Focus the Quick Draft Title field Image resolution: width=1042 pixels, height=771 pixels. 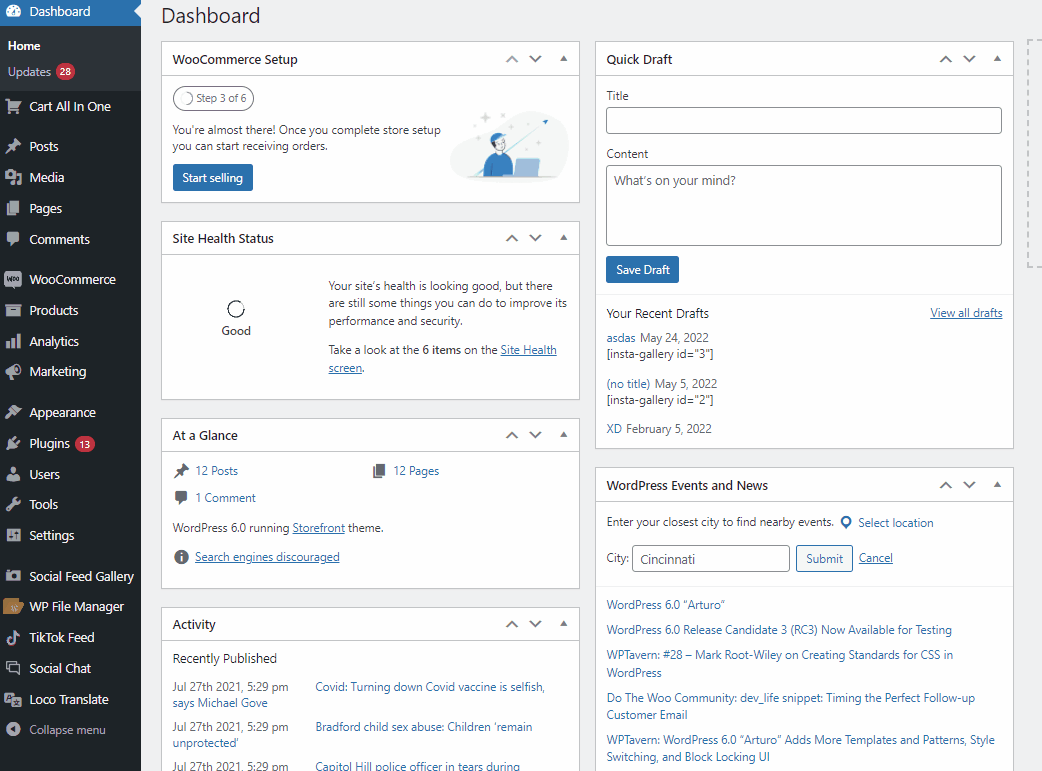pyautogui.click(x=803, y=120)
